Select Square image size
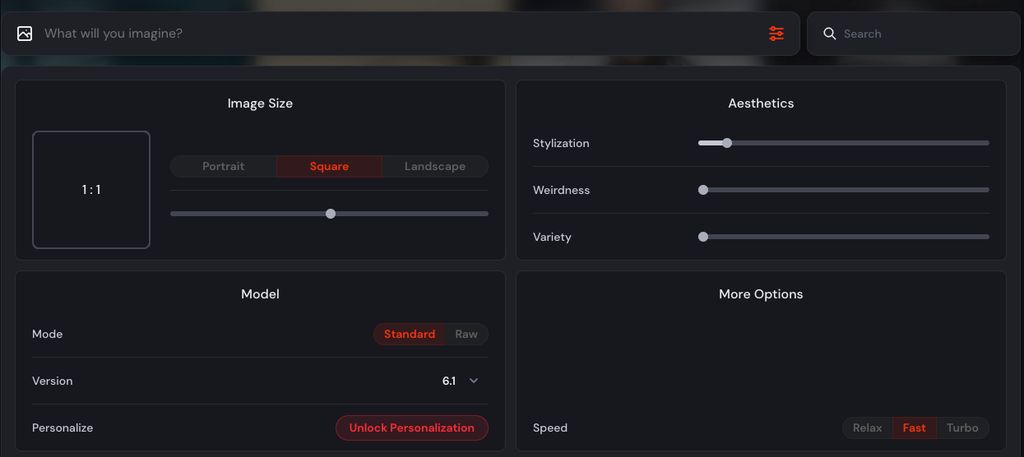The width and height of the screenshot is (1024, 457). (329, 167)
